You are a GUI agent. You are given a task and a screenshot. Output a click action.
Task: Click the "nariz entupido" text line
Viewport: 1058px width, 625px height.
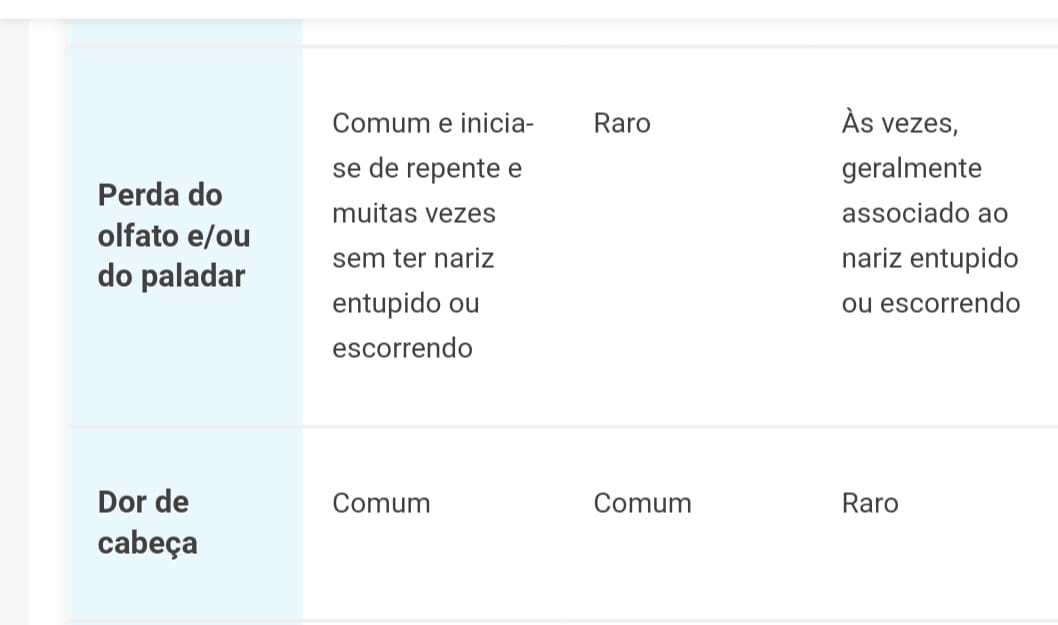tap(929, 258)
